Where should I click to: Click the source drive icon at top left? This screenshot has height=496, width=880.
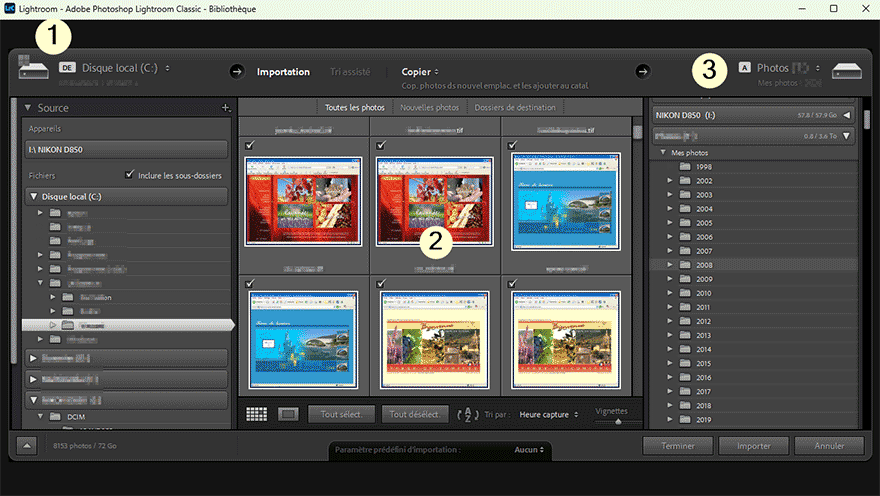[x=33, y=68]
